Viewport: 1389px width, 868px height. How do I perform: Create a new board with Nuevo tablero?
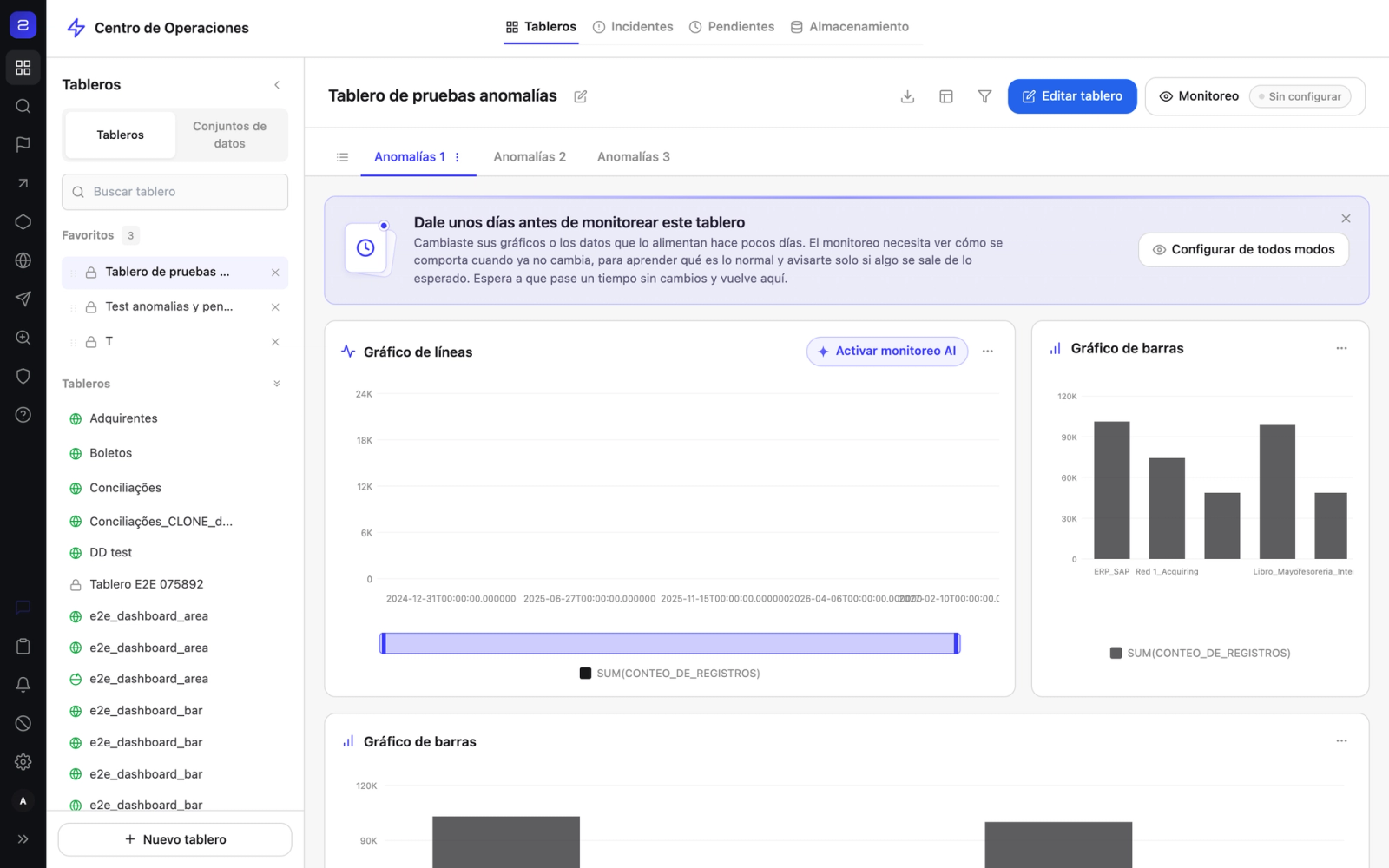[174, 839]
